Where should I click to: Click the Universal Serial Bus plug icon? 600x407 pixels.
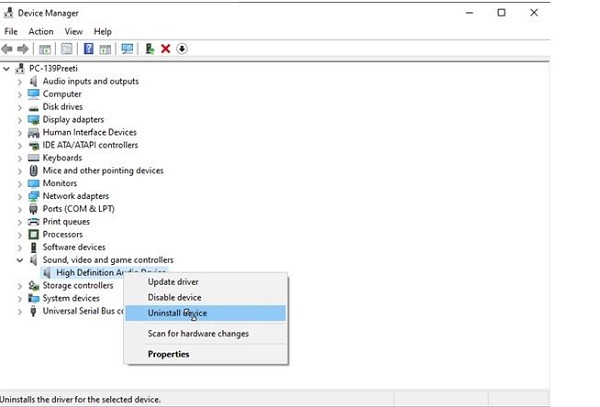(34, 311)
